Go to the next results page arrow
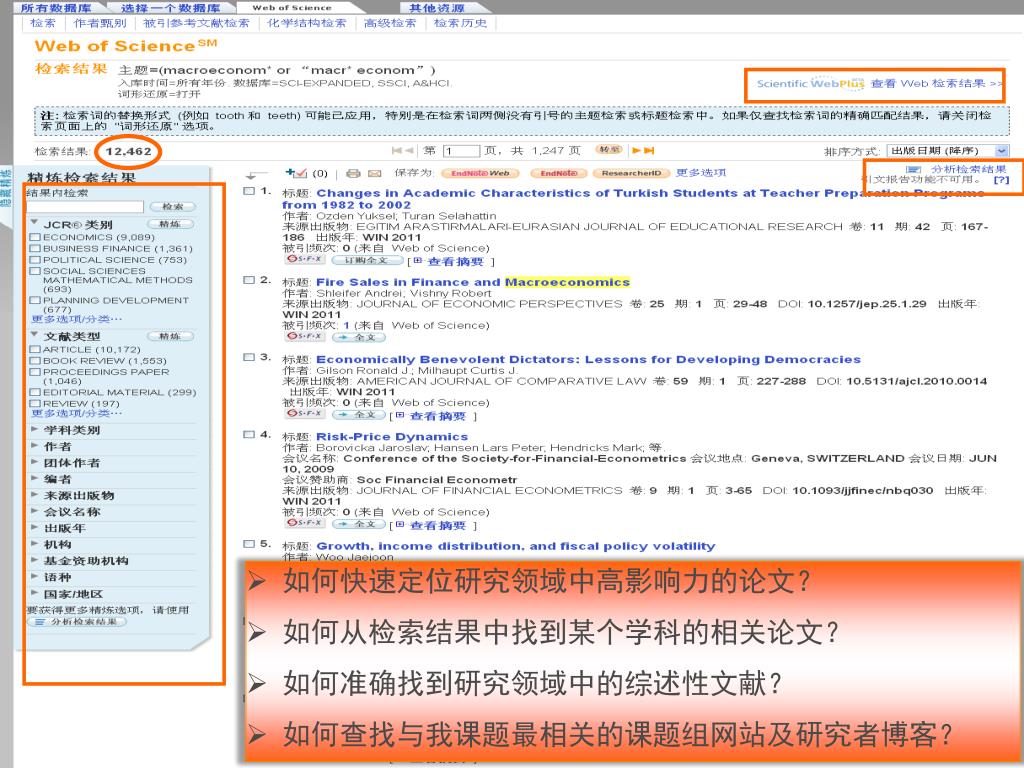The width and height of the screenshot is (1024, 768). point(636,150)
